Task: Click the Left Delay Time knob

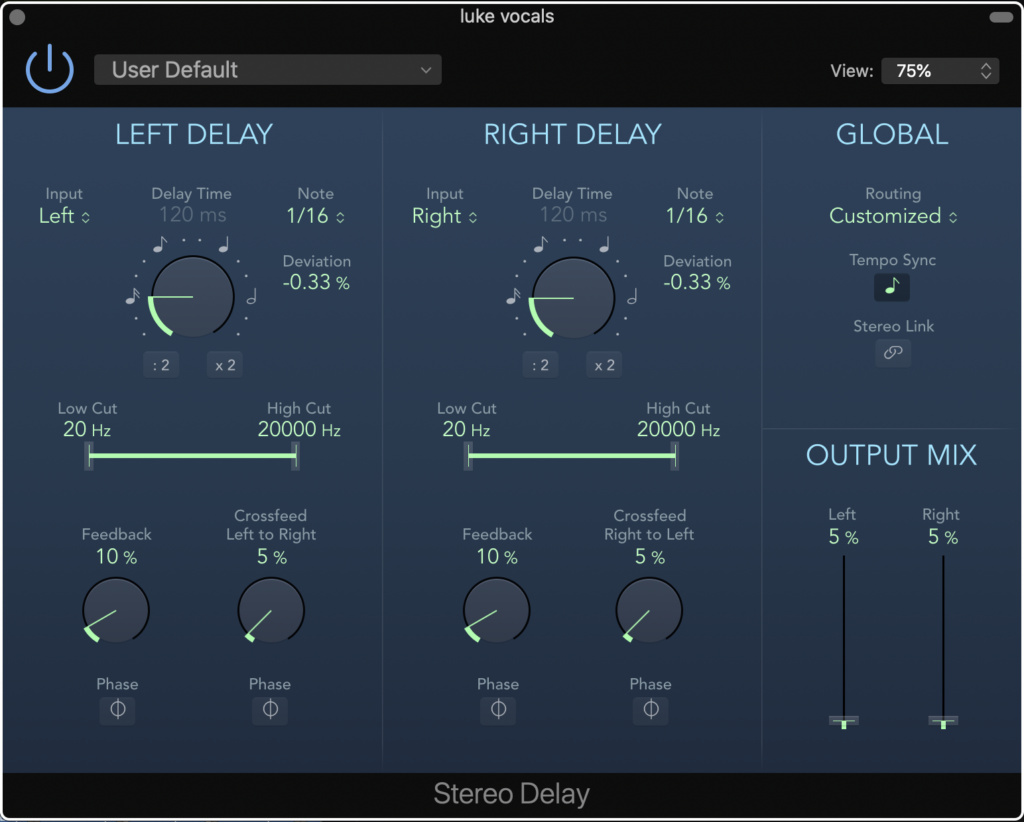Action: click(192, 297)
